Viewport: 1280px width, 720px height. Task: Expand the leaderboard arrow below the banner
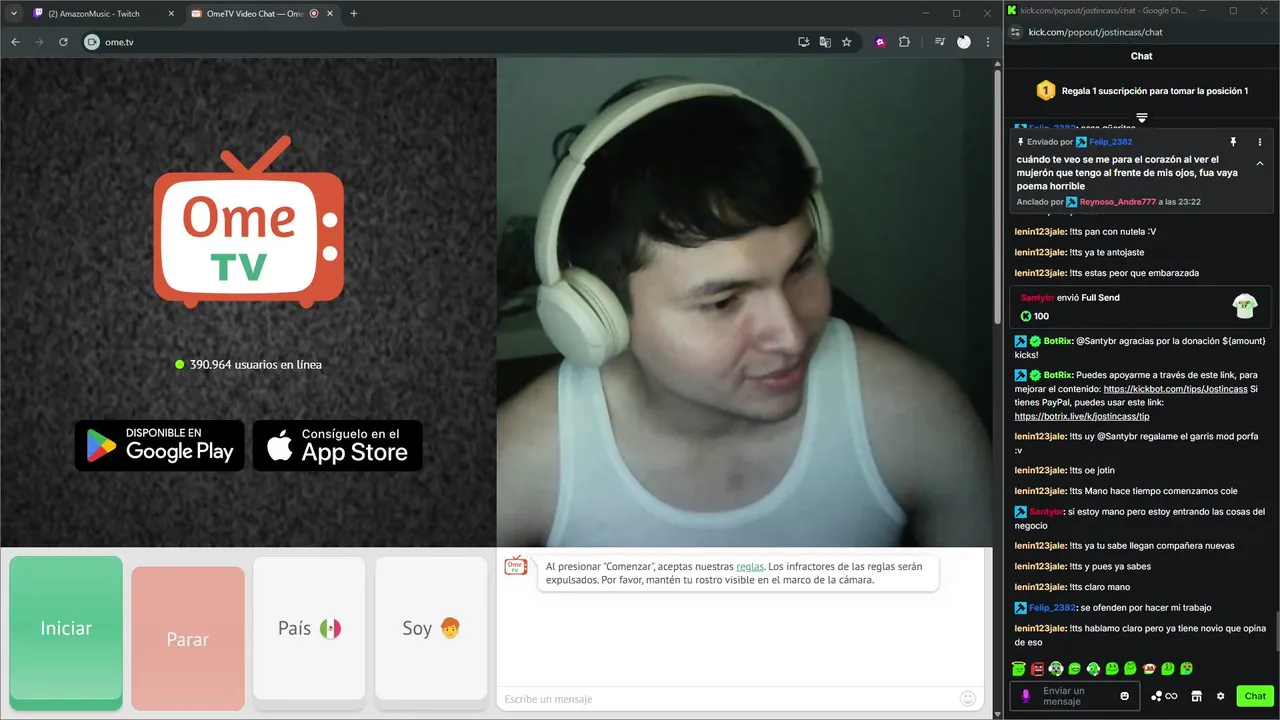click(x=1142, y=117)
